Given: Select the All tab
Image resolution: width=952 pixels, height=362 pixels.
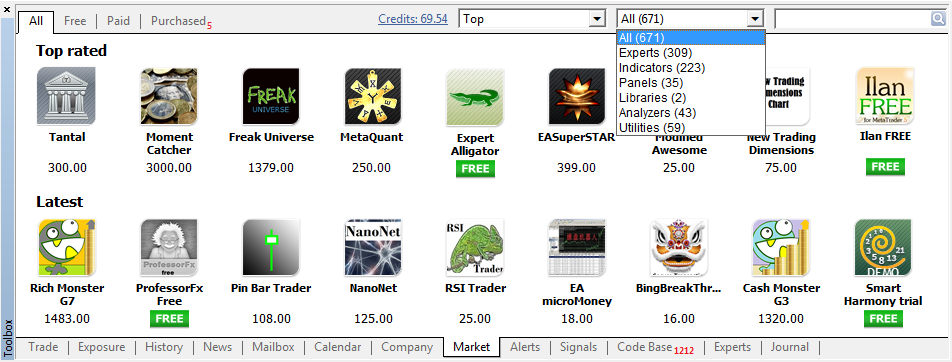Looking at the screenshot, I should coord(36,21).
